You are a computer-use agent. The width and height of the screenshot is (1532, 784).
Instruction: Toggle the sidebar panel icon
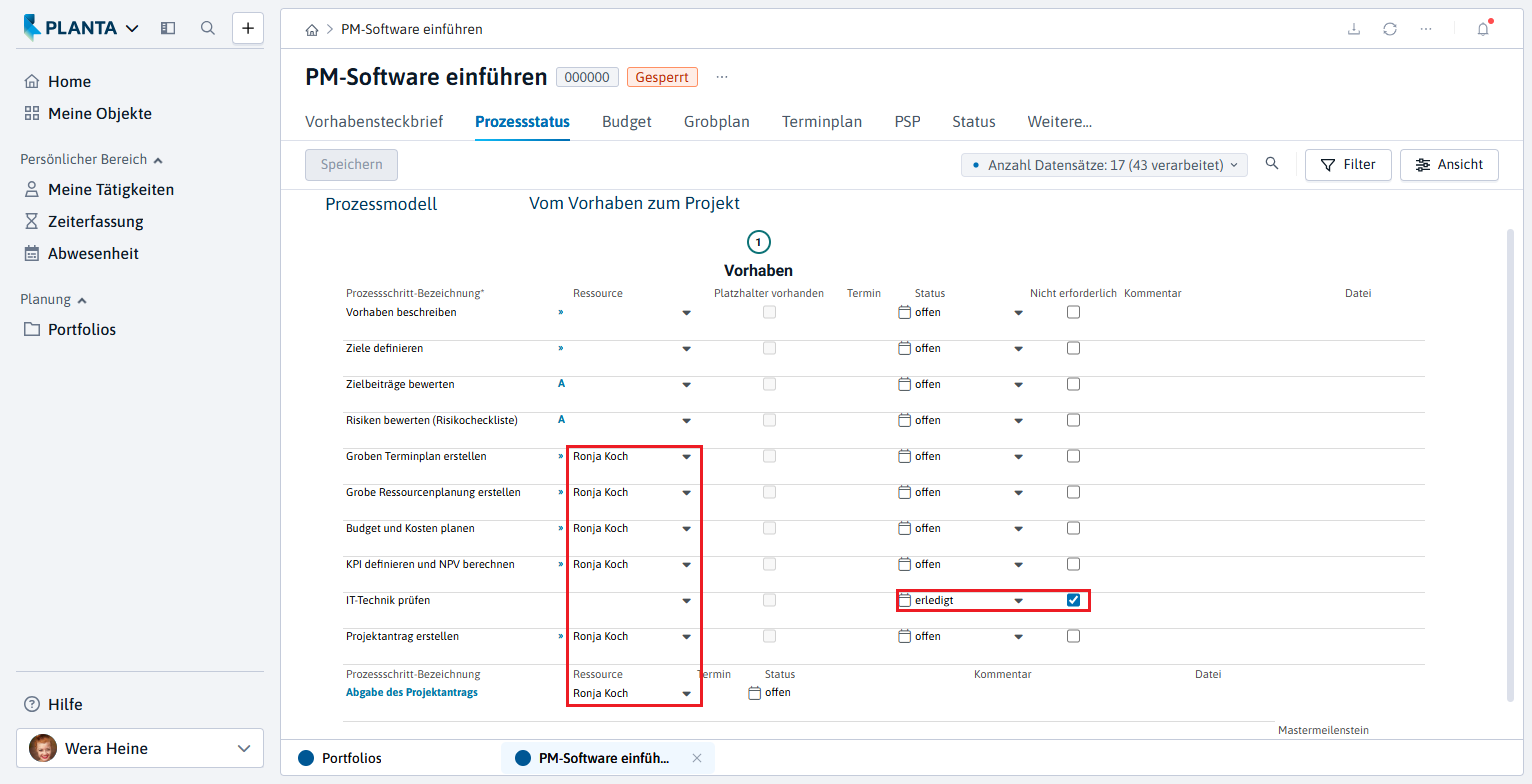point(168,28)
